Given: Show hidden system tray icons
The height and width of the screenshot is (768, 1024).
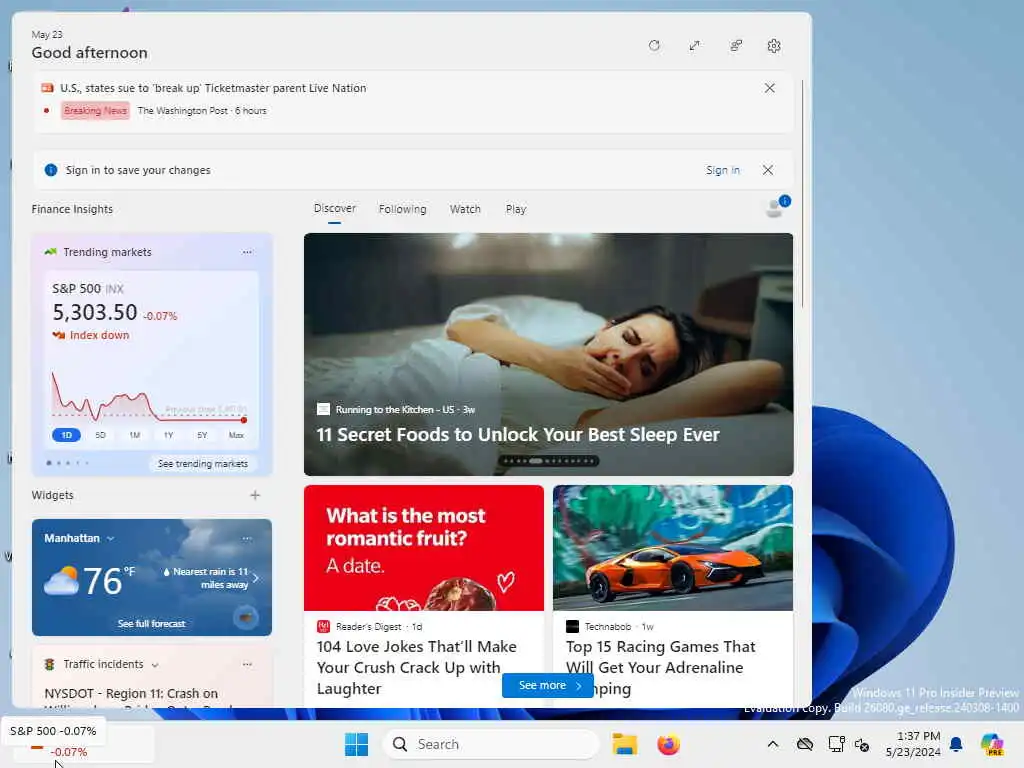Looking at the screenshot, I should (773, 744).
